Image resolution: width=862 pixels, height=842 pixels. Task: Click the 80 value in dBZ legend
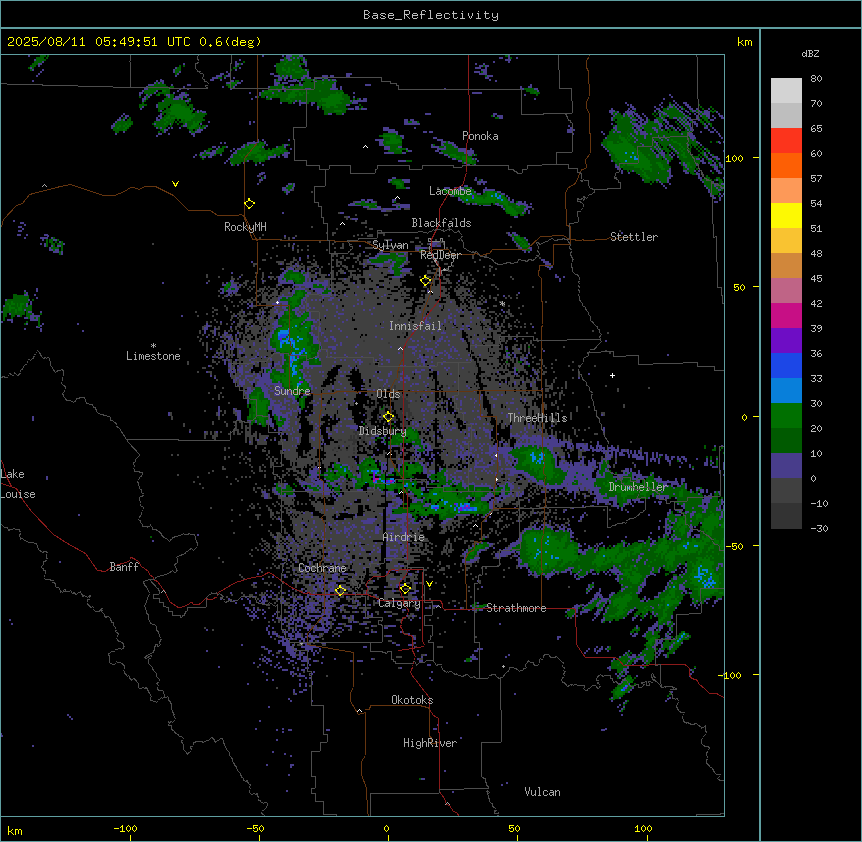(x=816, y=79)
